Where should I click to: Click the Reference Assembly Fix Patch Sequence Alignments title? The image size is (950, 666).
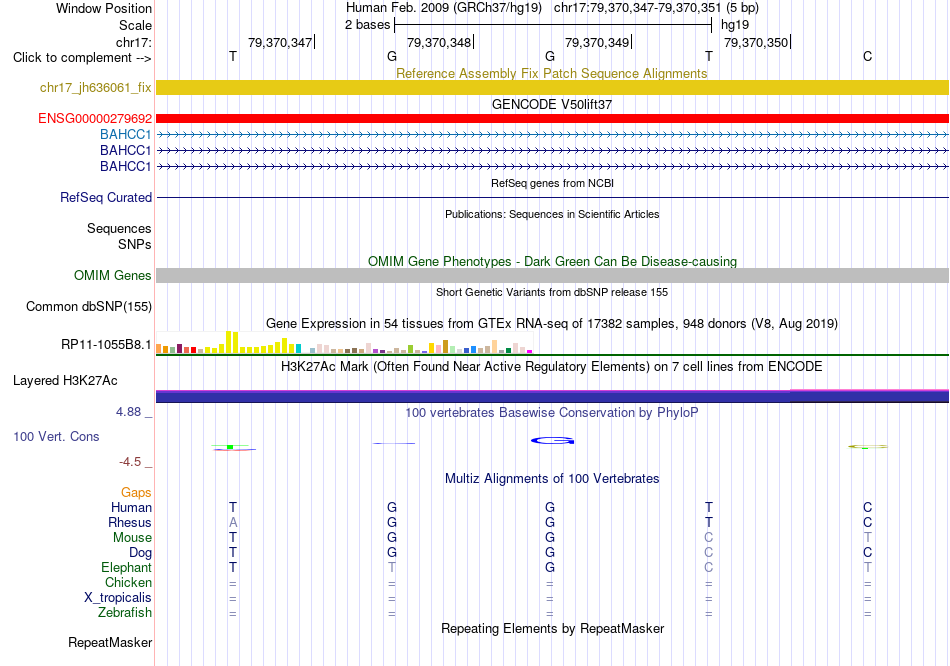pos(551,73)
